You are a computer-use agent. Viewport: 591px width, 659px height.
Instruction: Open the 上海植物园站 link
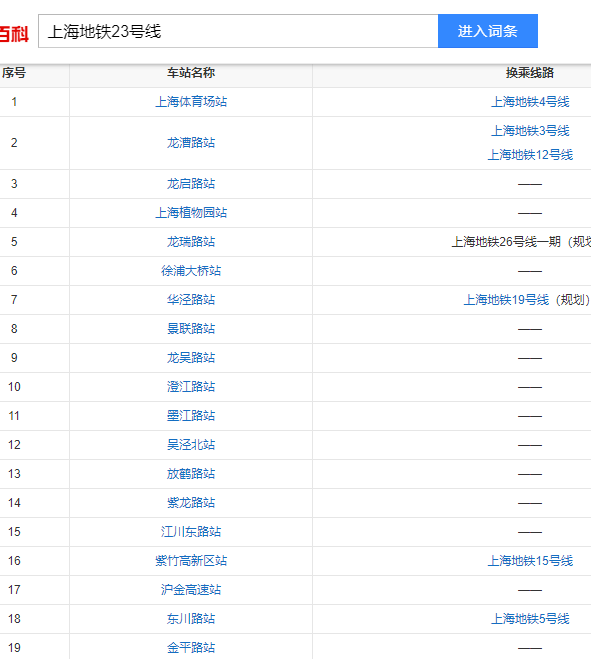pyautogui.click(x=191, y=213)
